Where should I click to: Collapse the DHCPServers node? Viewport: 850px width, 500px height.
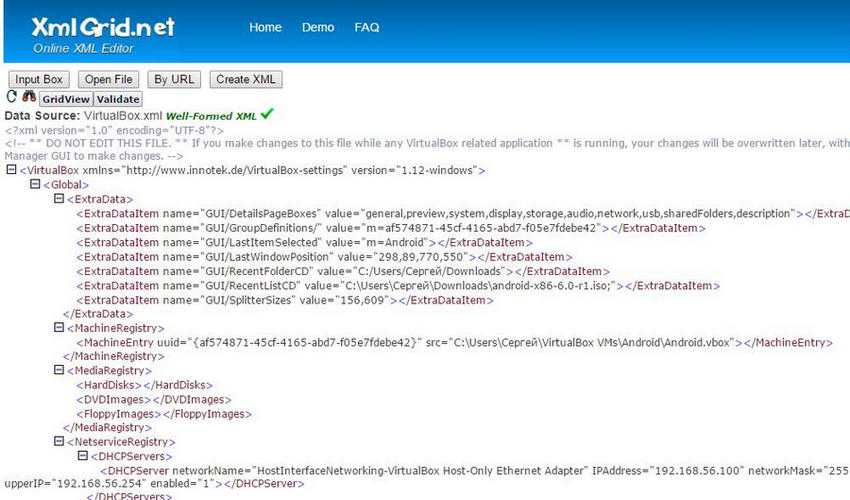point(83,456)
